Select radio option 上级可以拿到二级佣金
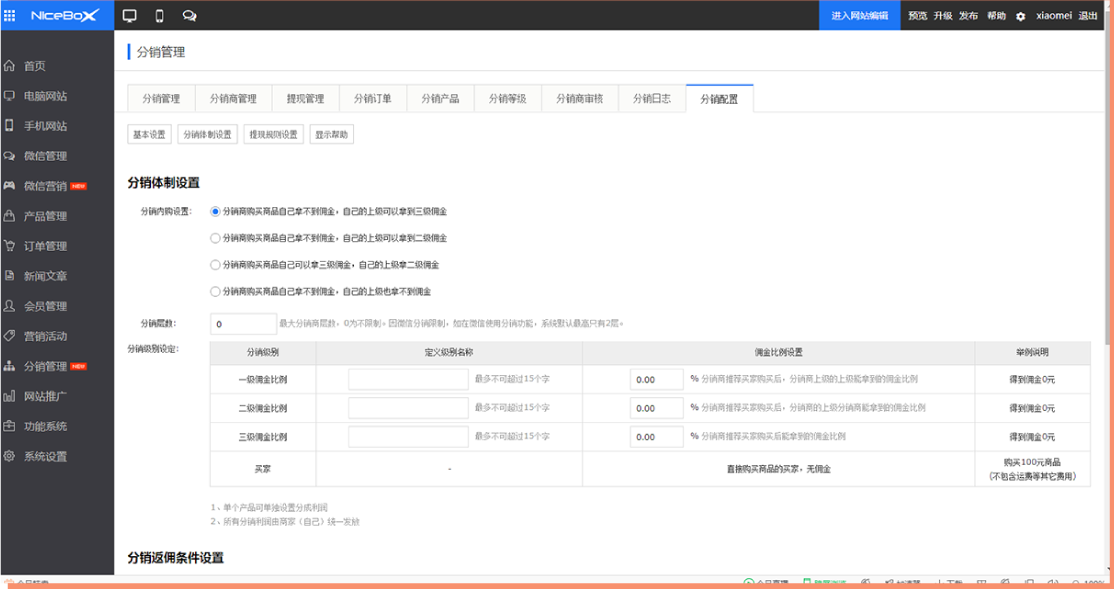Screen dimensions: 1114x589 [x=215, y=238]
